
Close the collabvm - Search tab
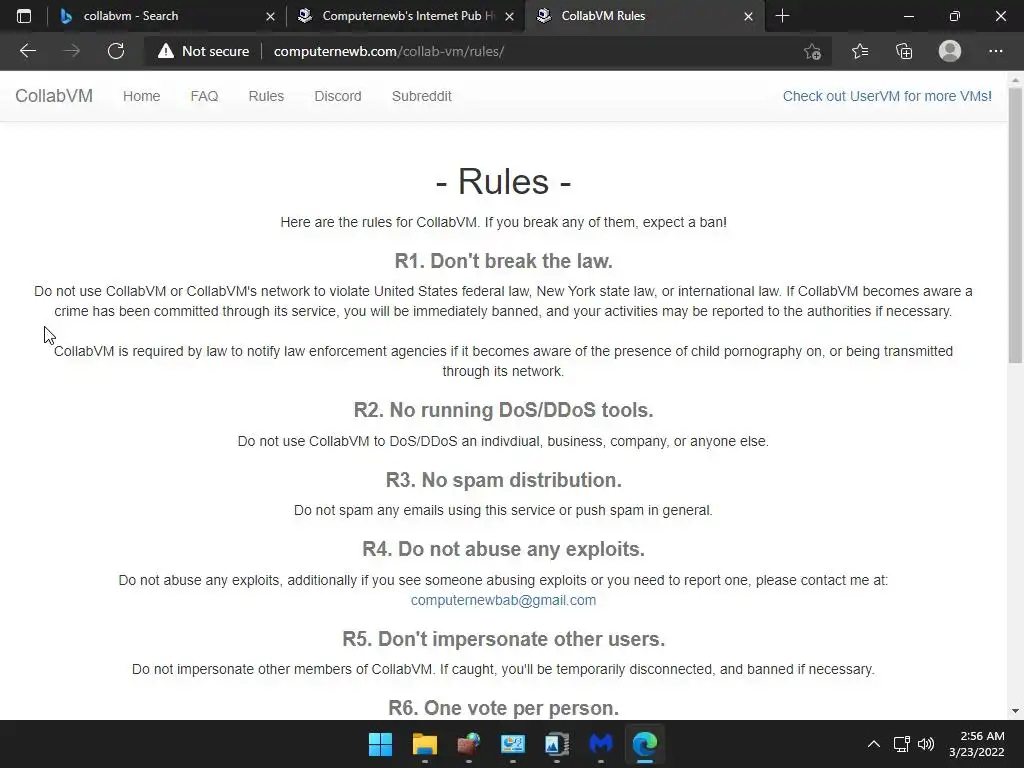[270, 16]
